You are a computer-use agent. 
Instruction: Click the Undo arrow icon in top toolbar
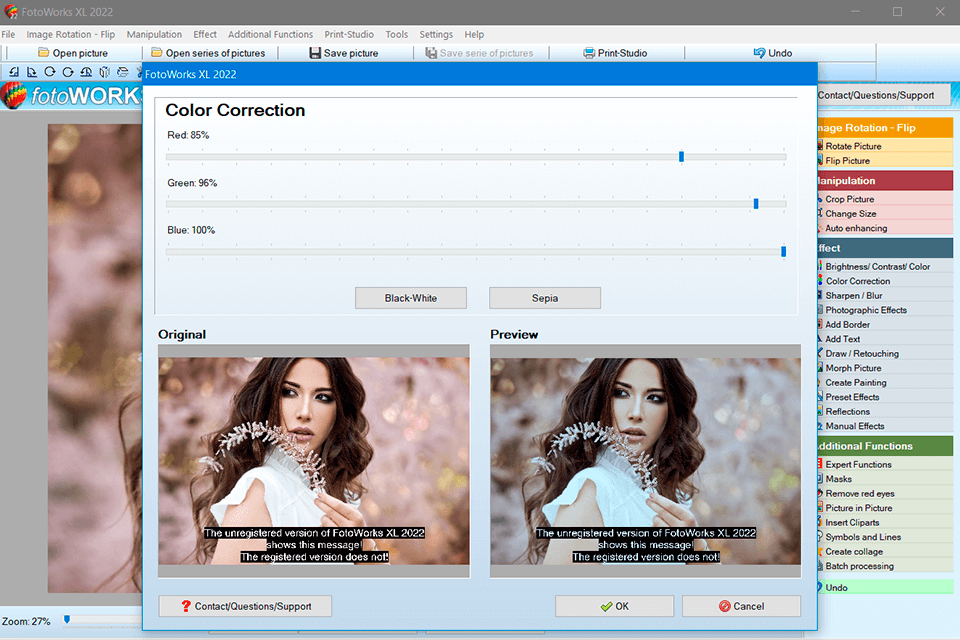(759, 53)
